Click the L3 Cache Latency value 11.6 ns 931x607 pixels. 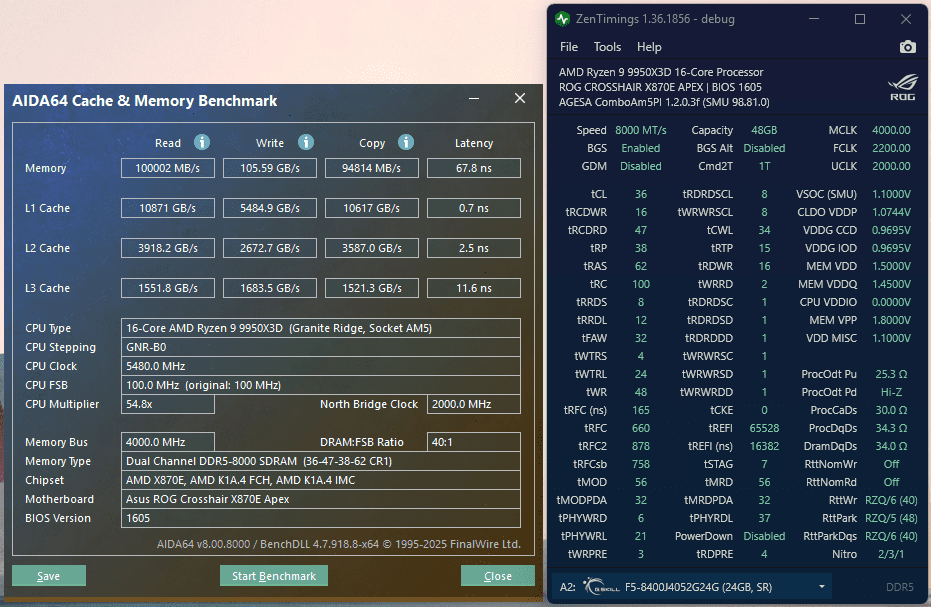click(474, 288)
